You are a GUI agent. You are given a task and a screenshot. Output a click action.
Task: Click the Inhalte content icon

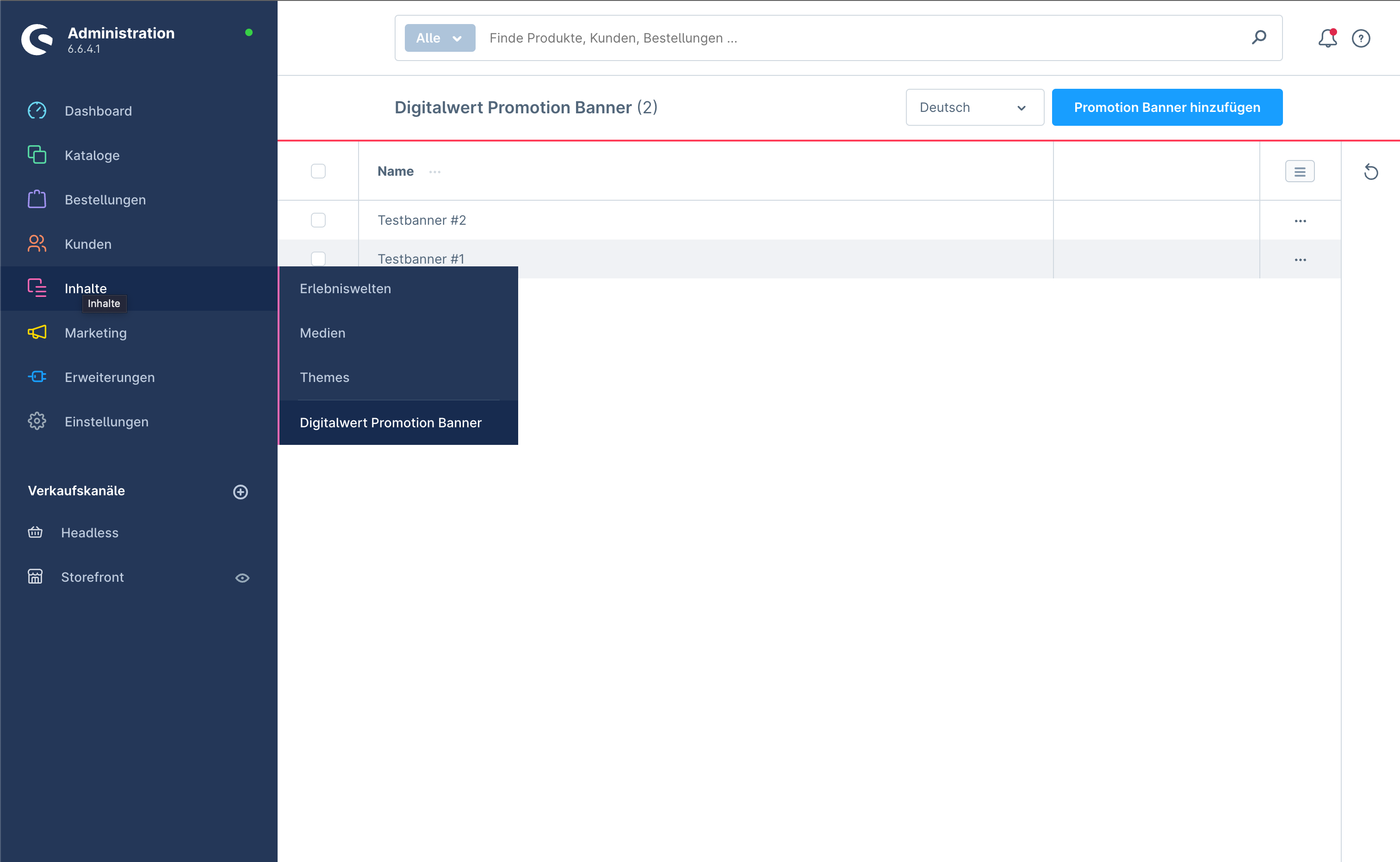coord(37,289)
